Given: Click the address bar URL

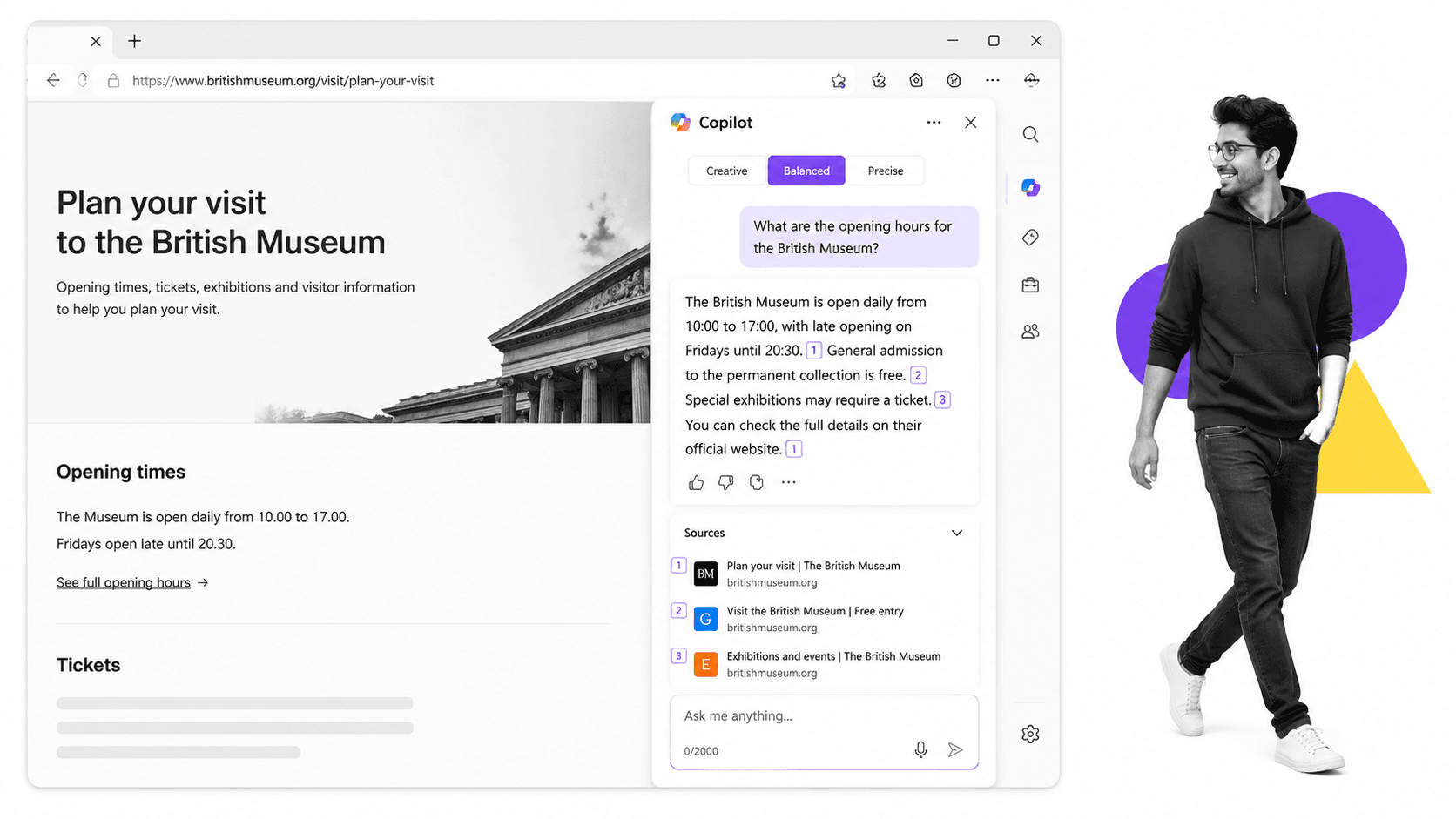Looking at the screenshot, I should pos(283,80).
